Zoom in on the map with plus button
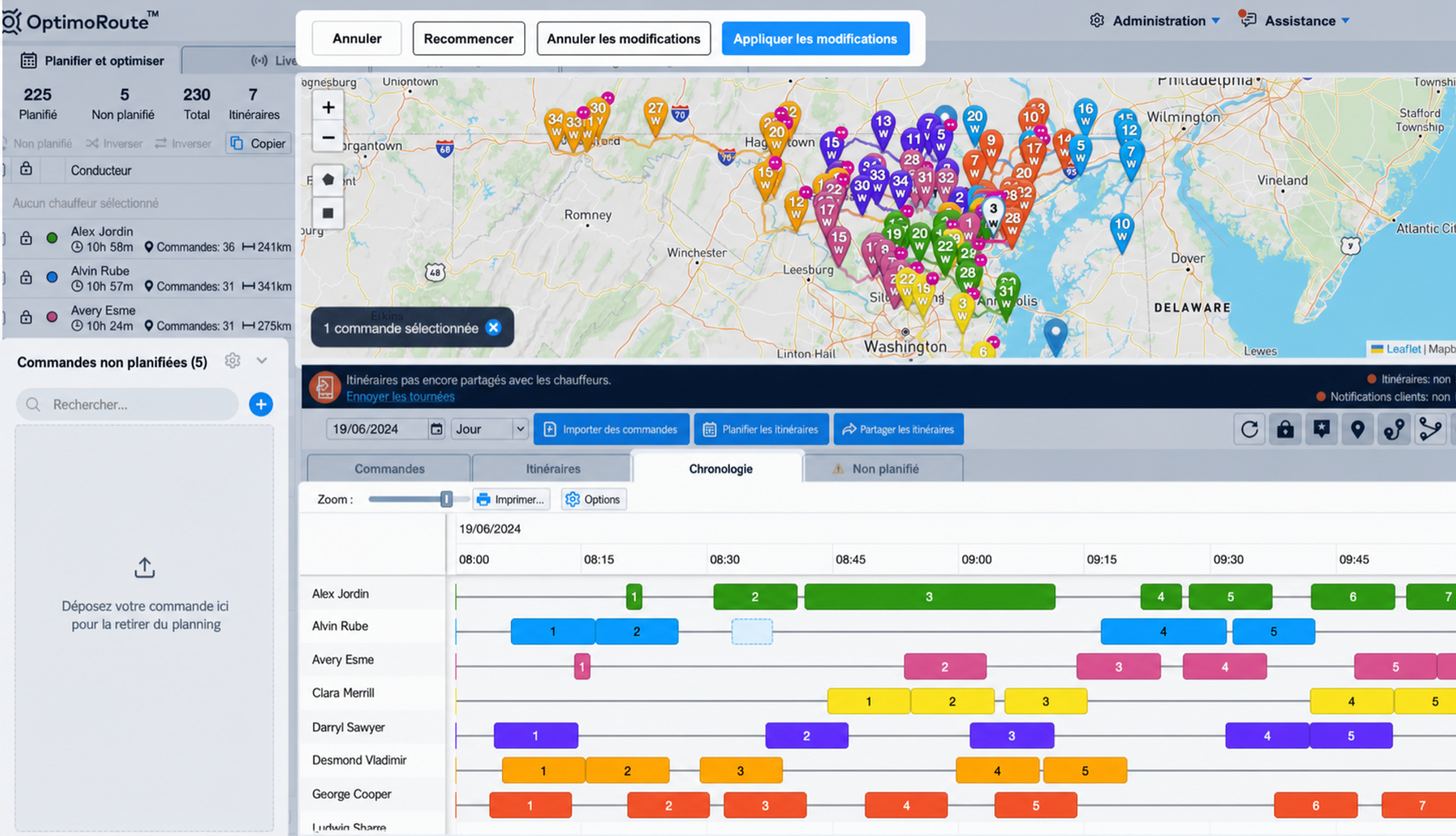 [x=328, y=107]
